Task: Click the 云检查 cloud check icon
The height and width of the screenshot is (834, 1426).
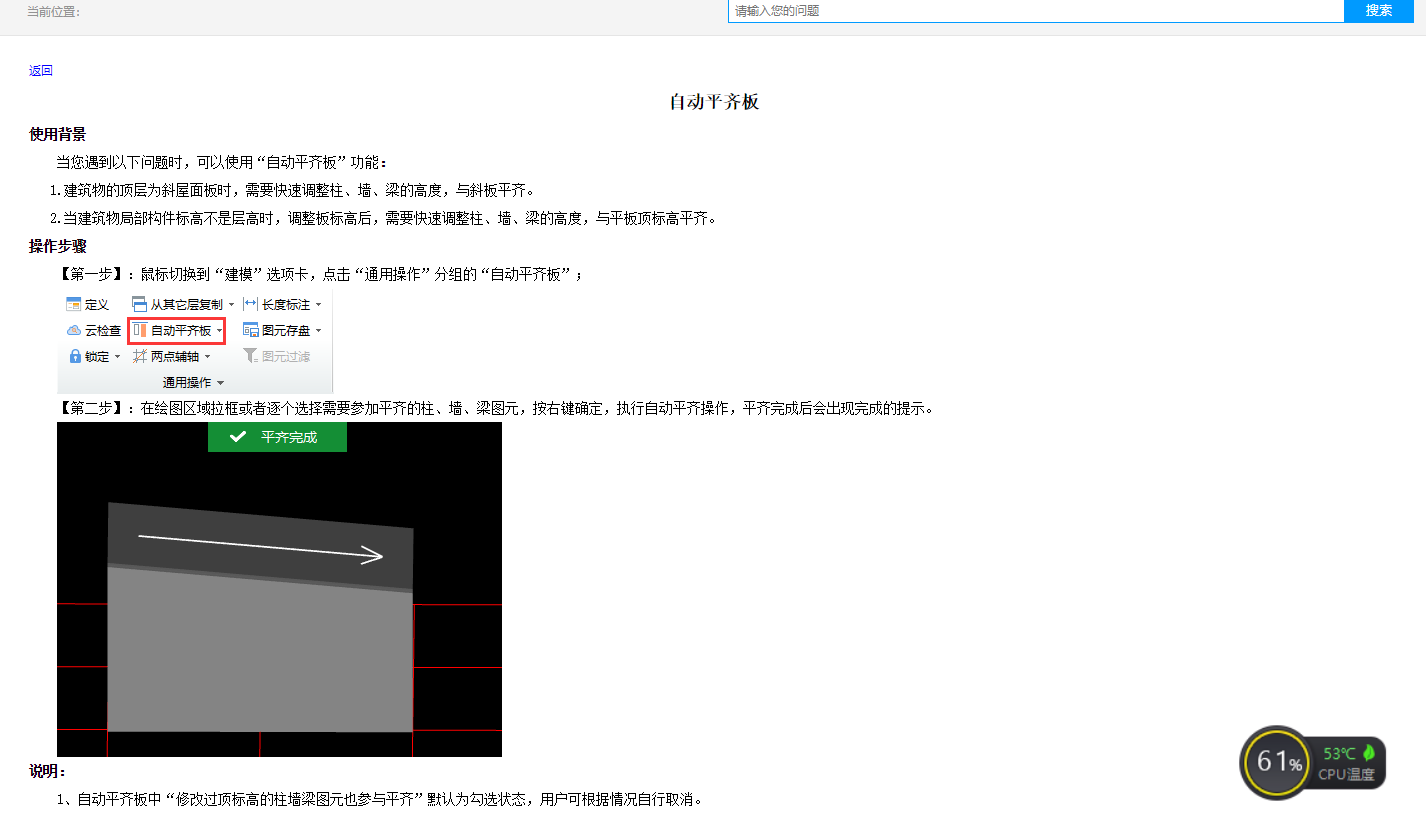Action: [73, 330]
